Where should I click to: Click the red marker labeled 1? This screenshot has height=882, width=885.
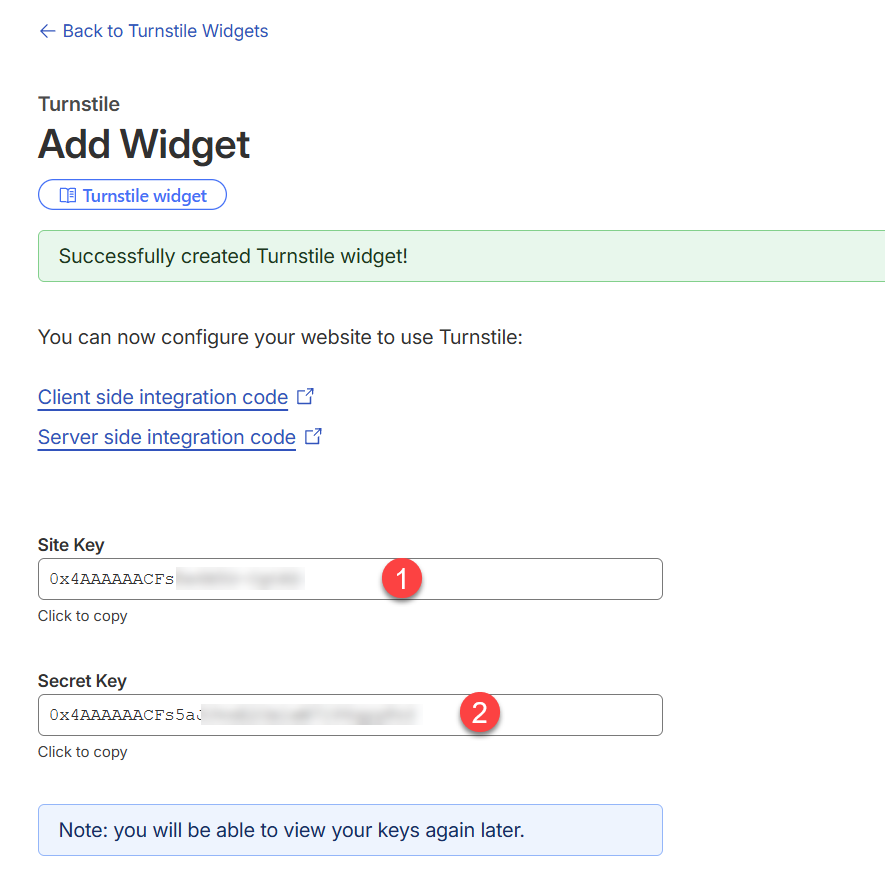(402, 578)
